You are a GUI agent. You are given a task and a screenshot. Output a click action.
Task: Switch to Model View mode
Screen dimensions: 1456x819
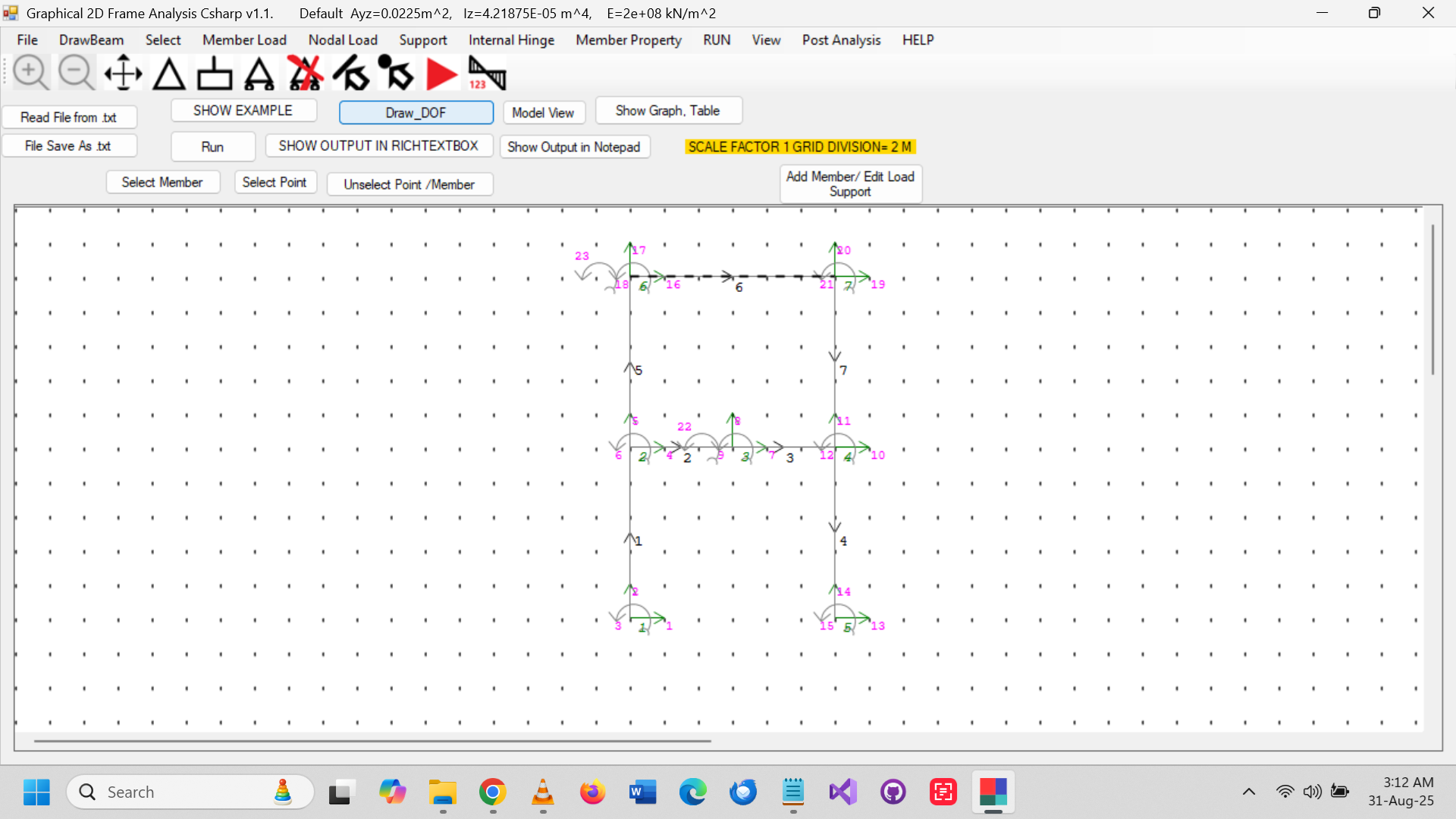click(544, 112)
